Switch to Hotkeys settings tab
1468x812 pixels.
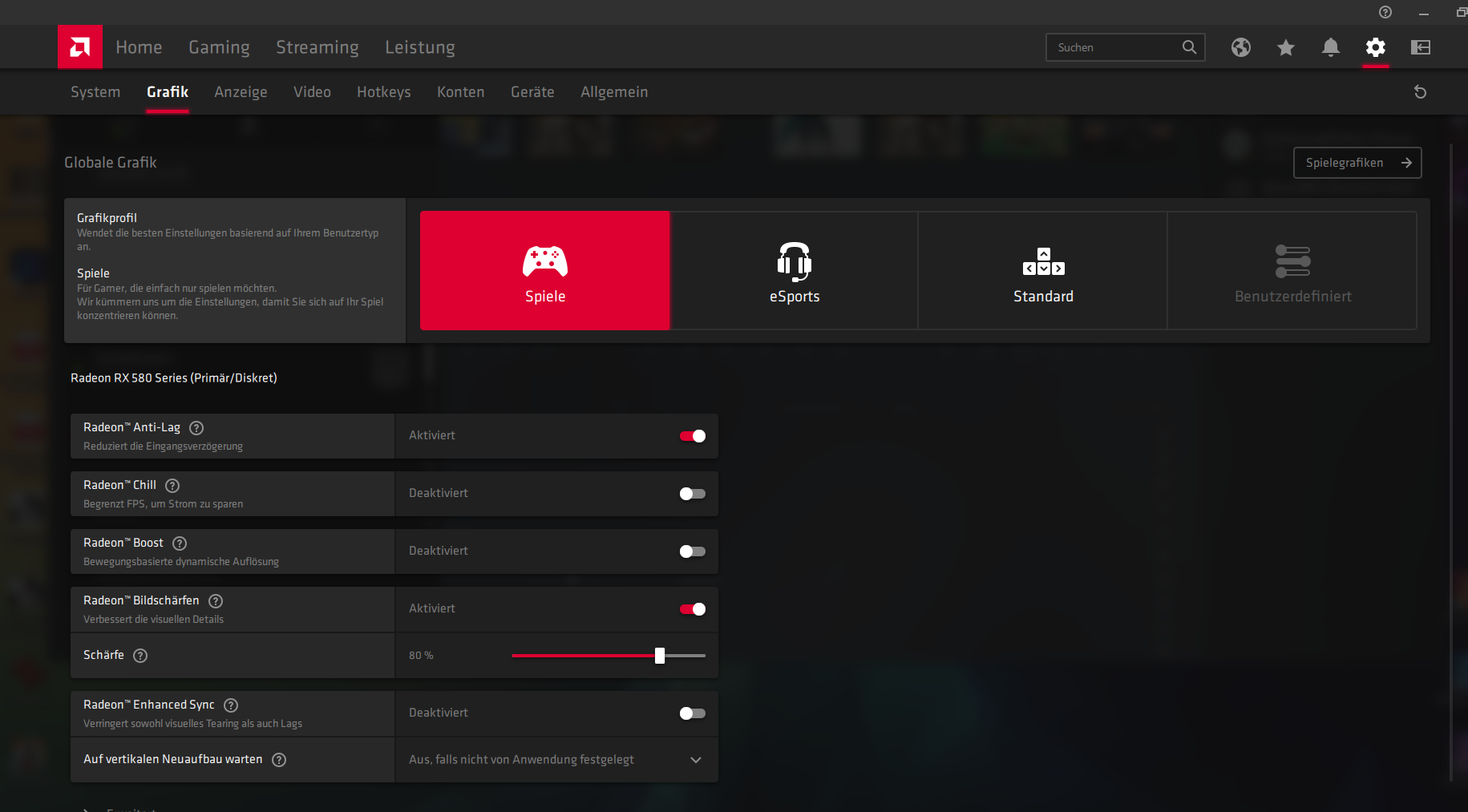tap(384, 92)
